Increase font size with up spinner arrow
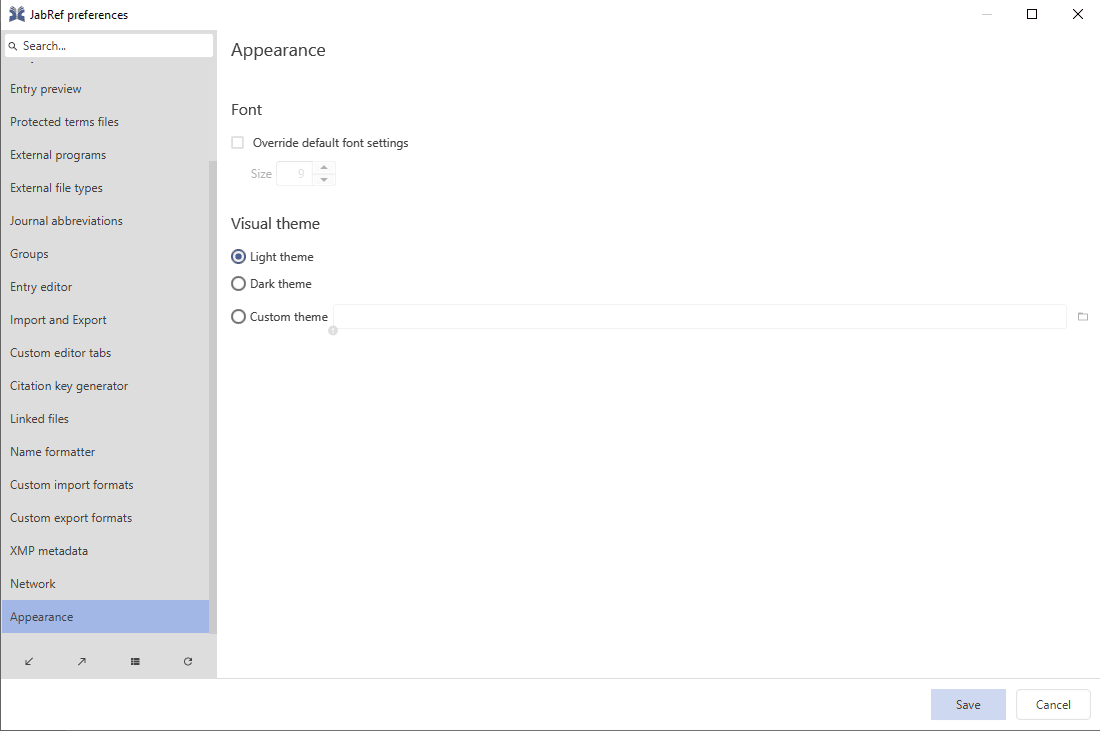 [324, 167]
